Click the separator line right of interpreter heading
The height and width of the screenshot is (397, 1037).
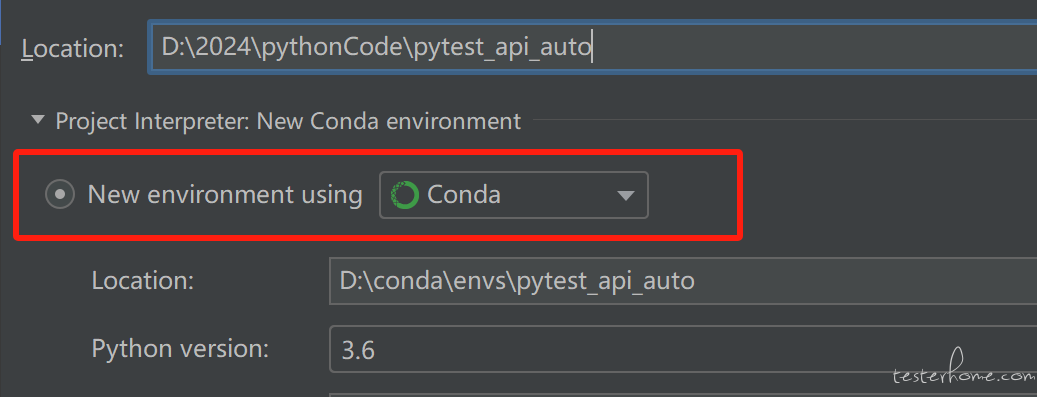(x=785, y=120)
